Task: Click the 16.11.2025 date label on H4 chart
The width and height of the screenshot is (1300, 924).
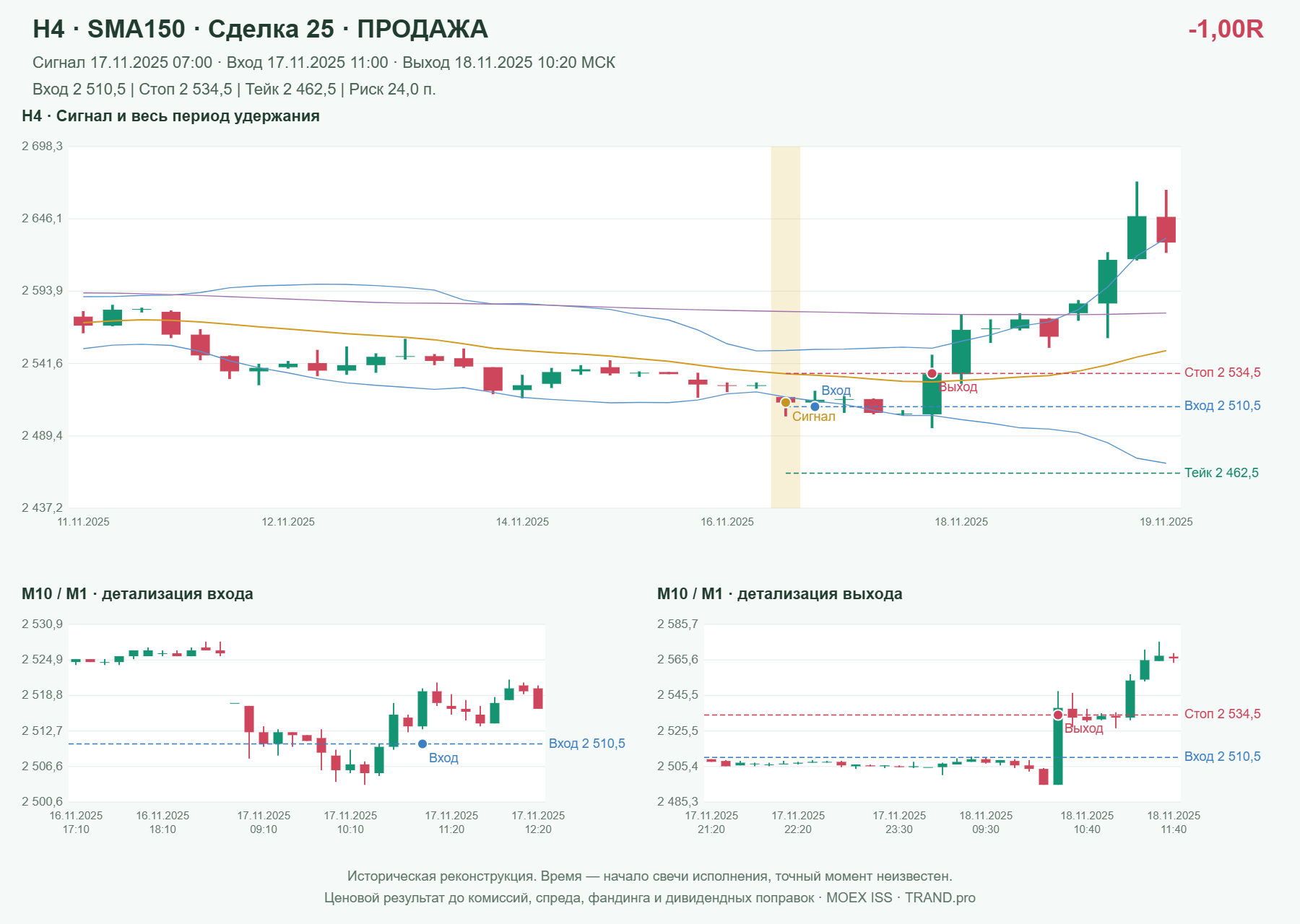Action: (x=727, y=522)
